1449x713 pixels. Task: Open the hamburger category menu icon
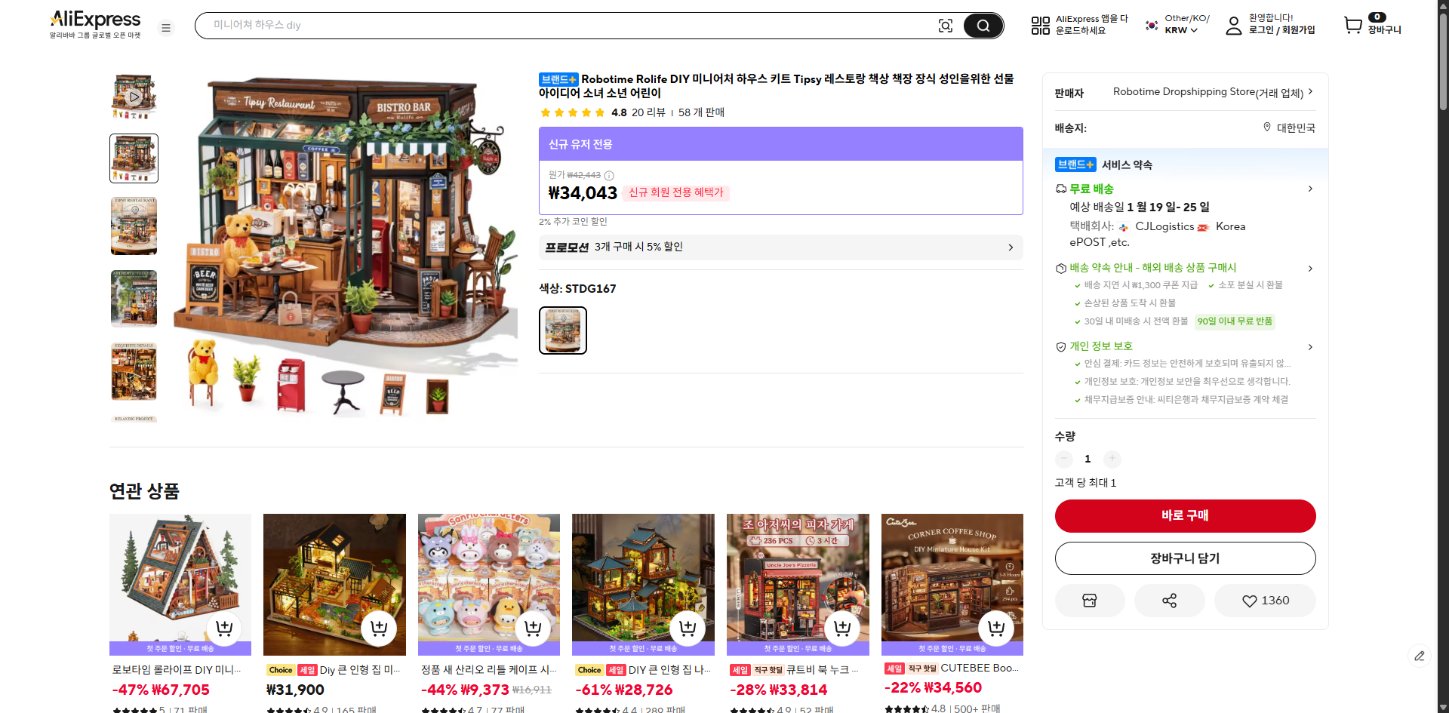tap(166, 27)
